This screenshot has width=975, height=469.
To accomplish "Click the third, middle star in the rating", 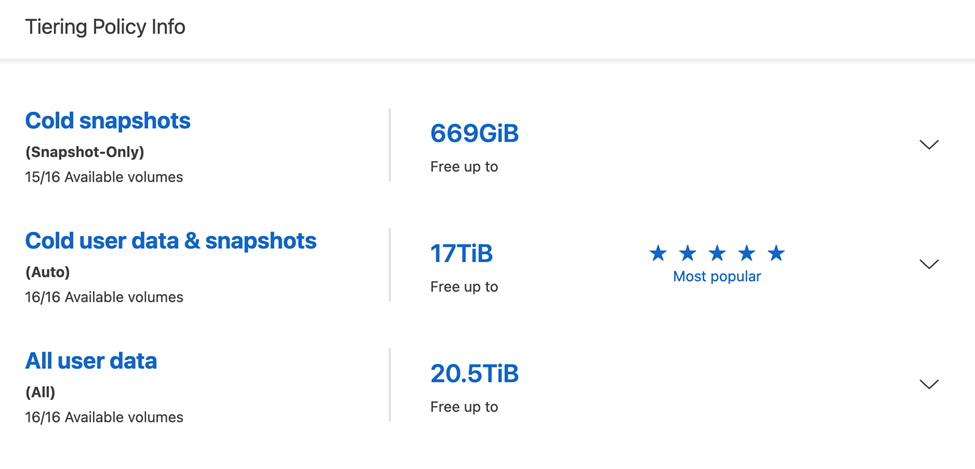I will click(x=717, y=253).
